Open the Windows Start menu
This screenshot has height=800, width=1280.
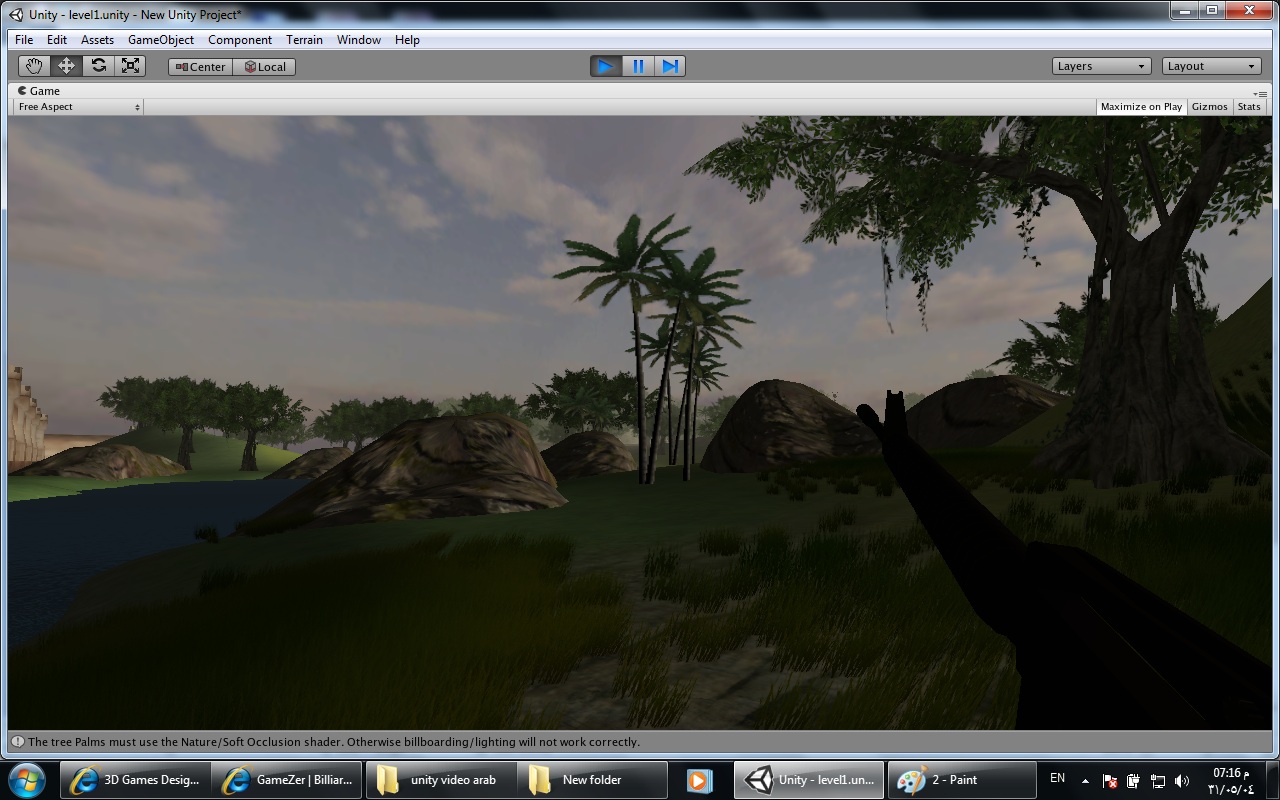pyautogui.click(x=26, y=780)
